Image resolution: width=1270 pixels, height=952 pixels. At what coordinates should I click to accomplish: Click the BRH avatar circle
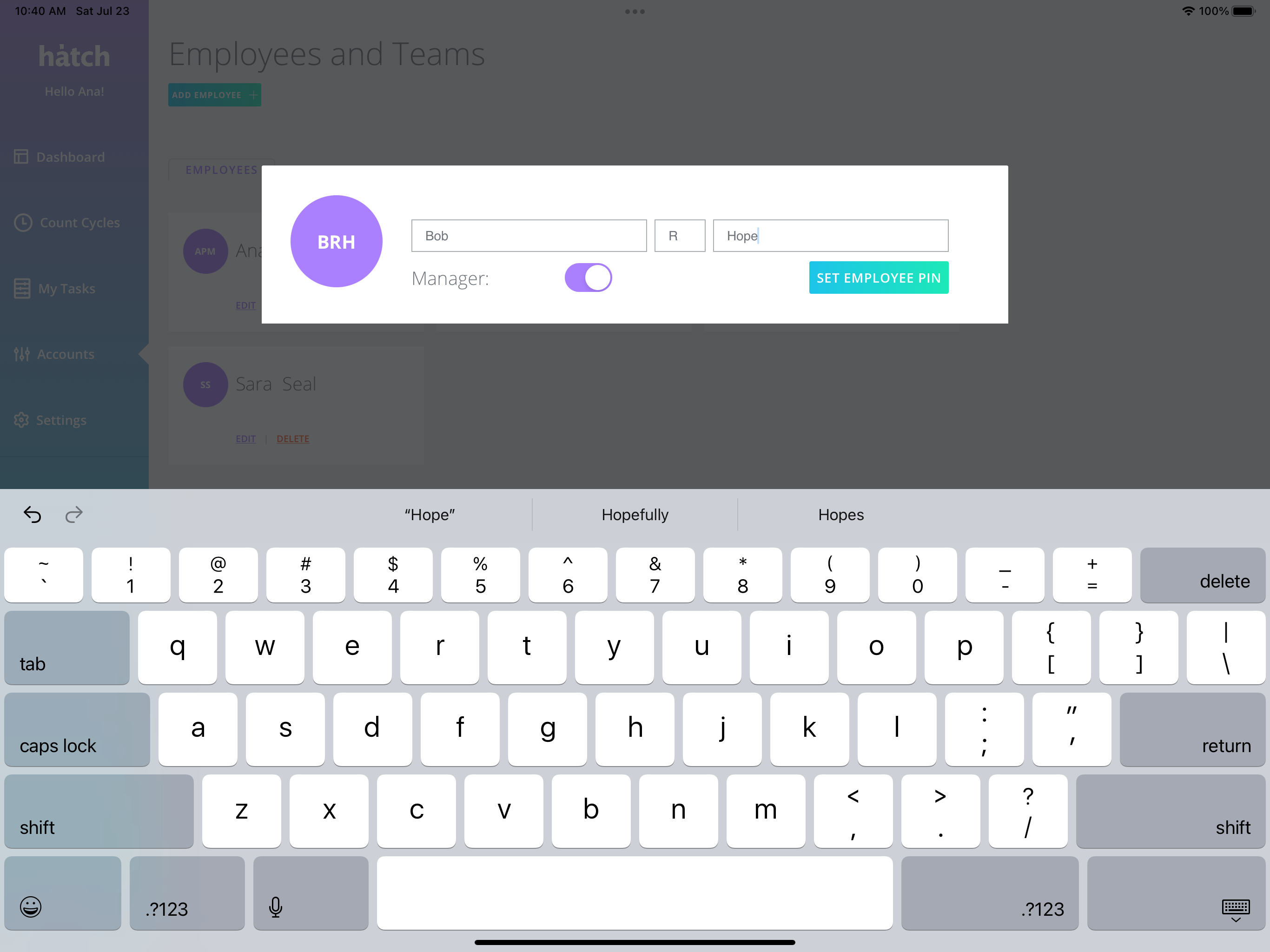tap(337, 242)
